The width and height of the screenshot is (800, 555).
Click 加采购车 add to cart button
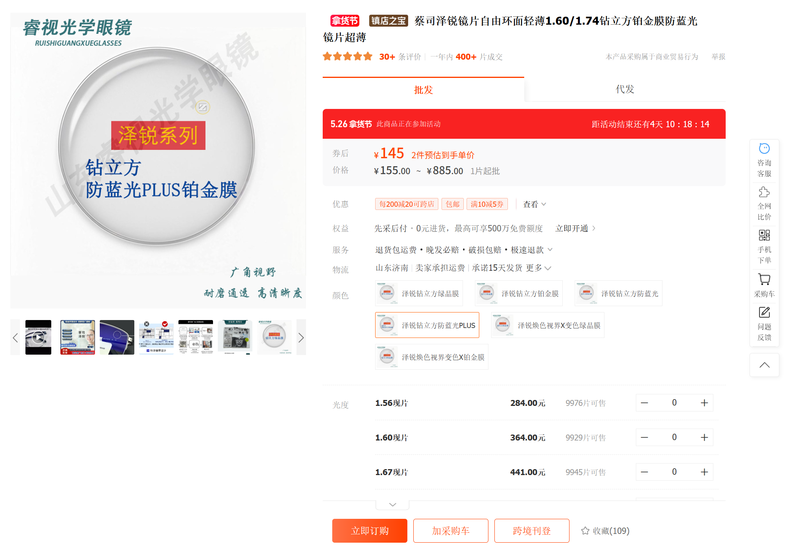(x=451, y=531)
